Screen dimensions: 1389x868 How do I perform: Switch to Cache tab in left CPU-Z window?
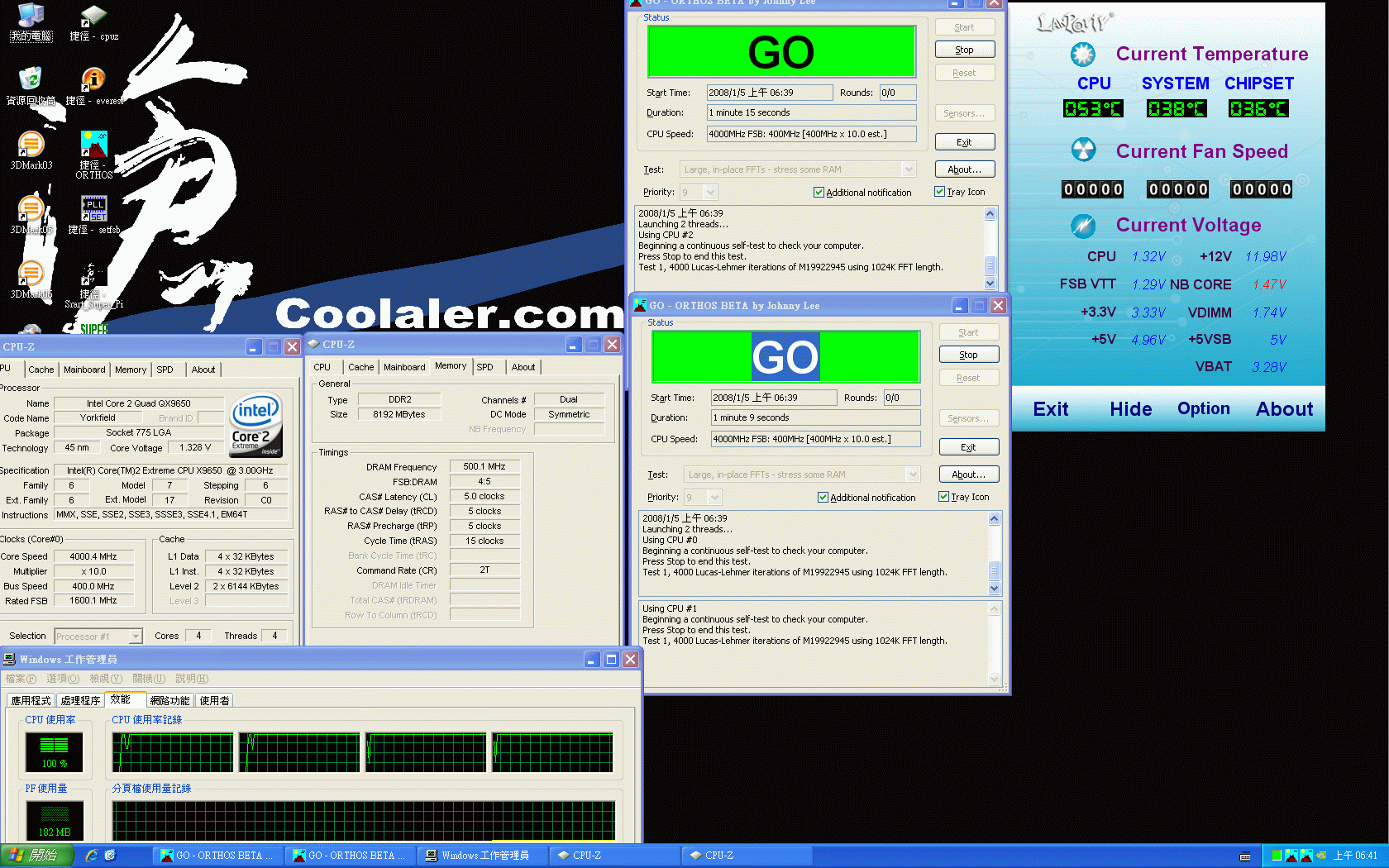pyautogui.click(x=41, y=370)
